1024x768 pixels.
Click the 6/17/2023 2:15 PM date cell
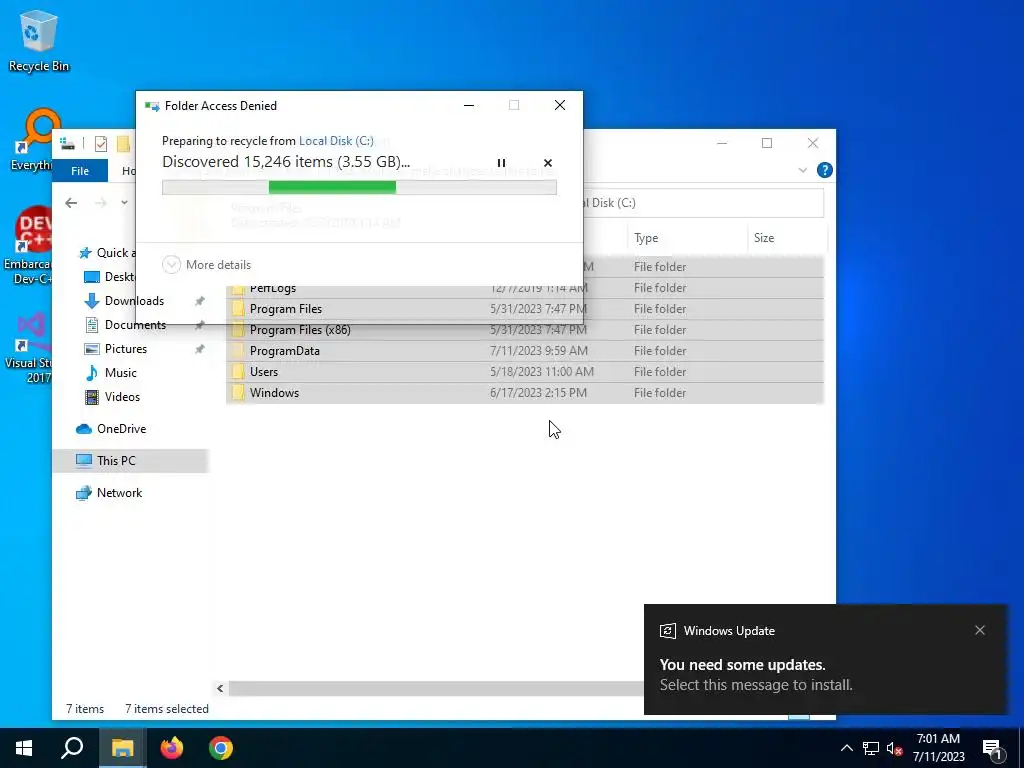pos(538,392)
